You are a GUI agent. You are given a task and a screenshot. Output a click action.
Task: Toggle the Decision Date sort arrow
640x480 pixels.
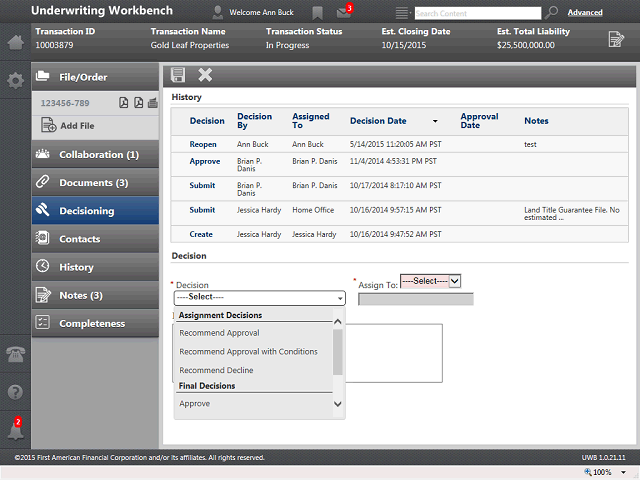click(435, 121)
